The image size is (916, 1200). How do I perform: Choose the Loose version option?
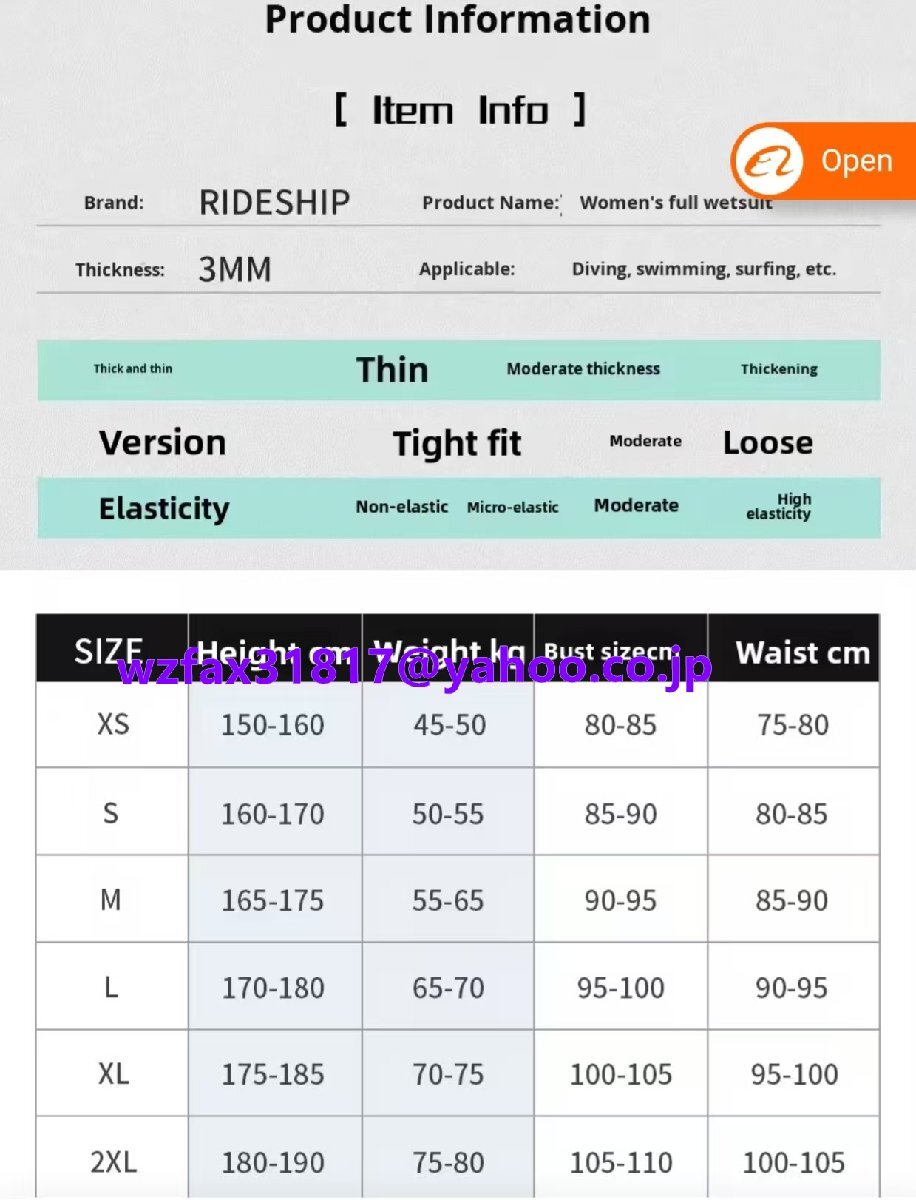tap(768, 443)
